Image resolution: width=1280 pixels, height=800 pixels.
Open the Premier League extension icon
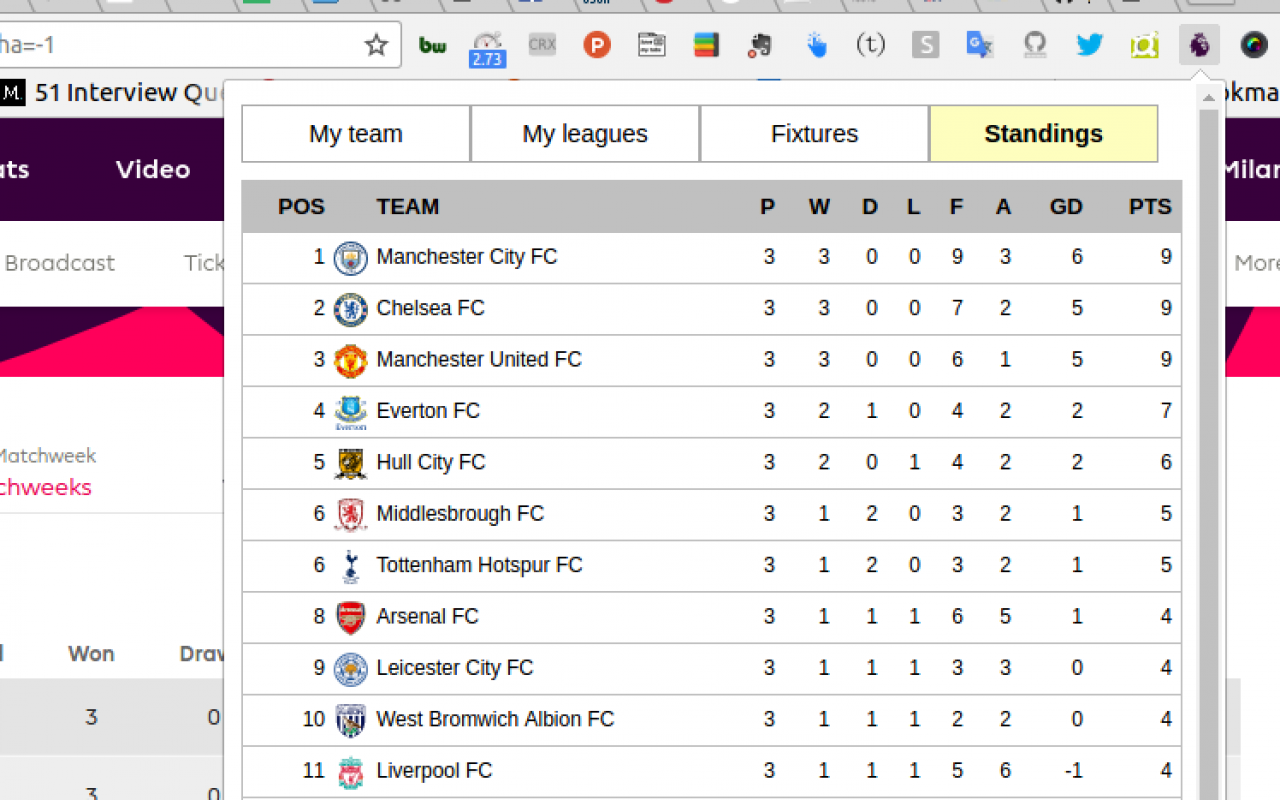[1199, 44]
